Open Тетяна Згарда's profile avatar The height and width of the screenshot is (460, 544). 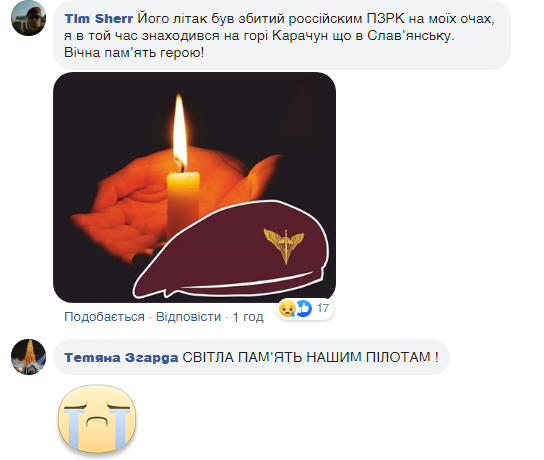click(28, 357)
